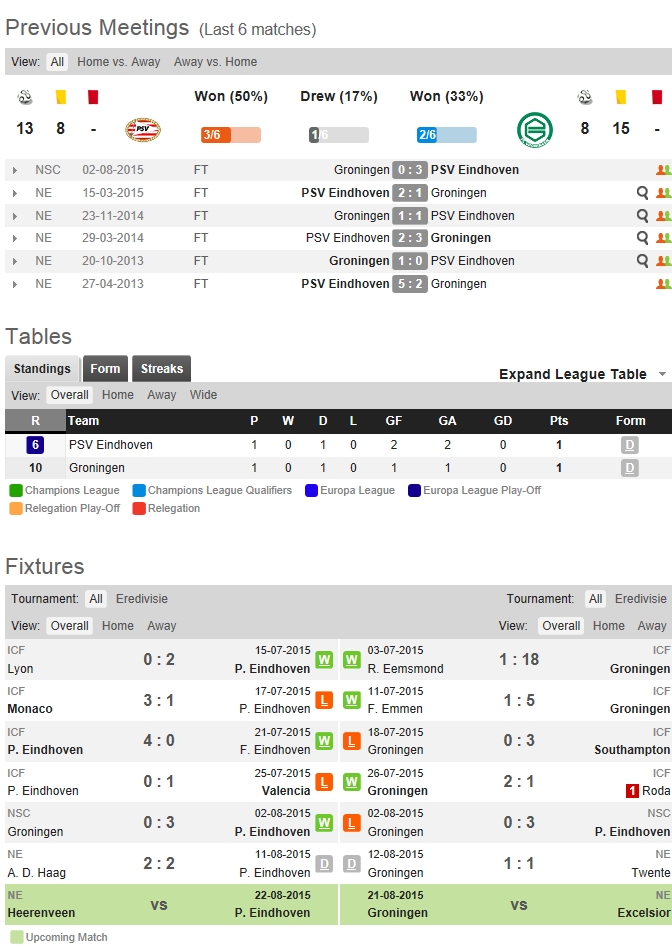Image resolution: width=672 pixels, height=947 pixels.
Task: Expand the 27-04-2013 match row
Action: (15, 285)
